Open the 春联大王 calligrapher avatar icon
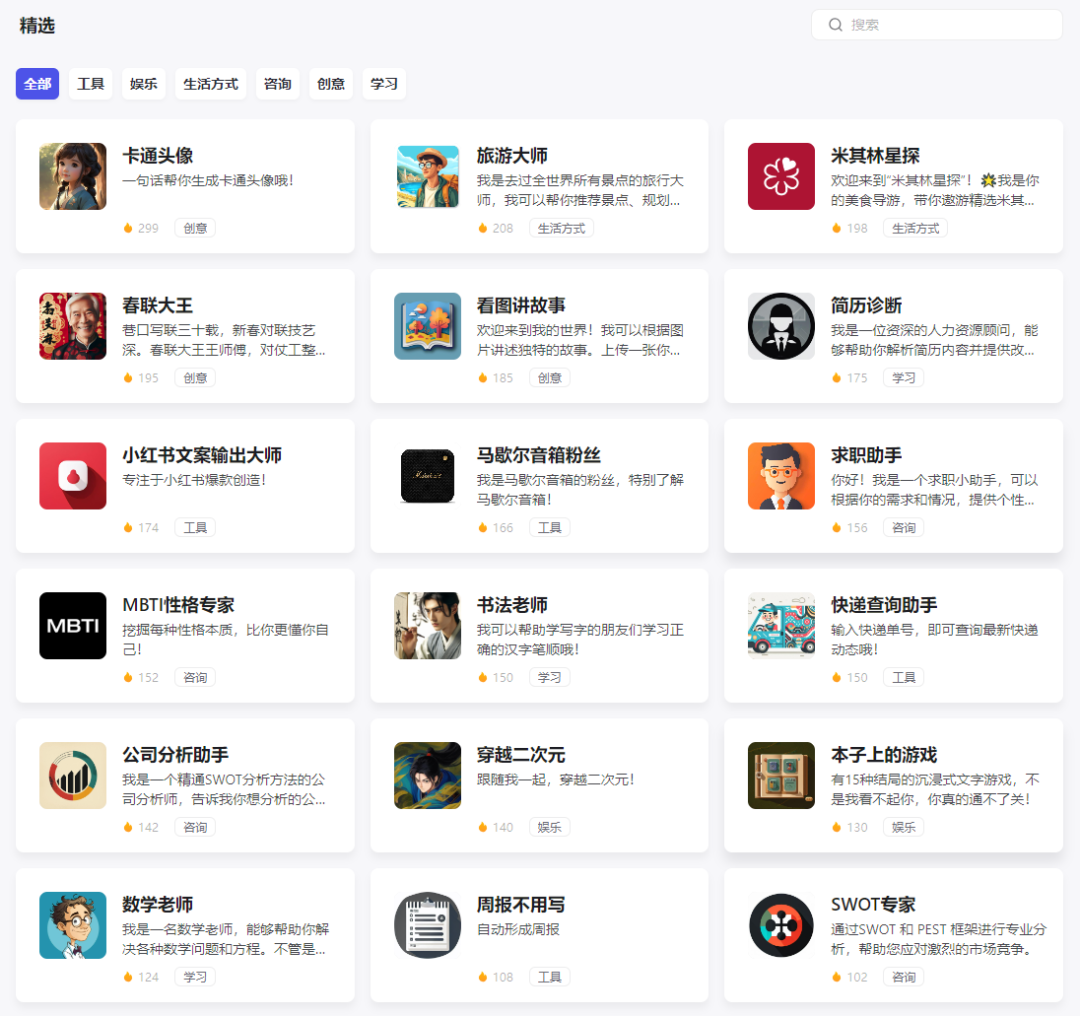The height and width of the screenshot is (1016, 1080). tap(72, 326)
